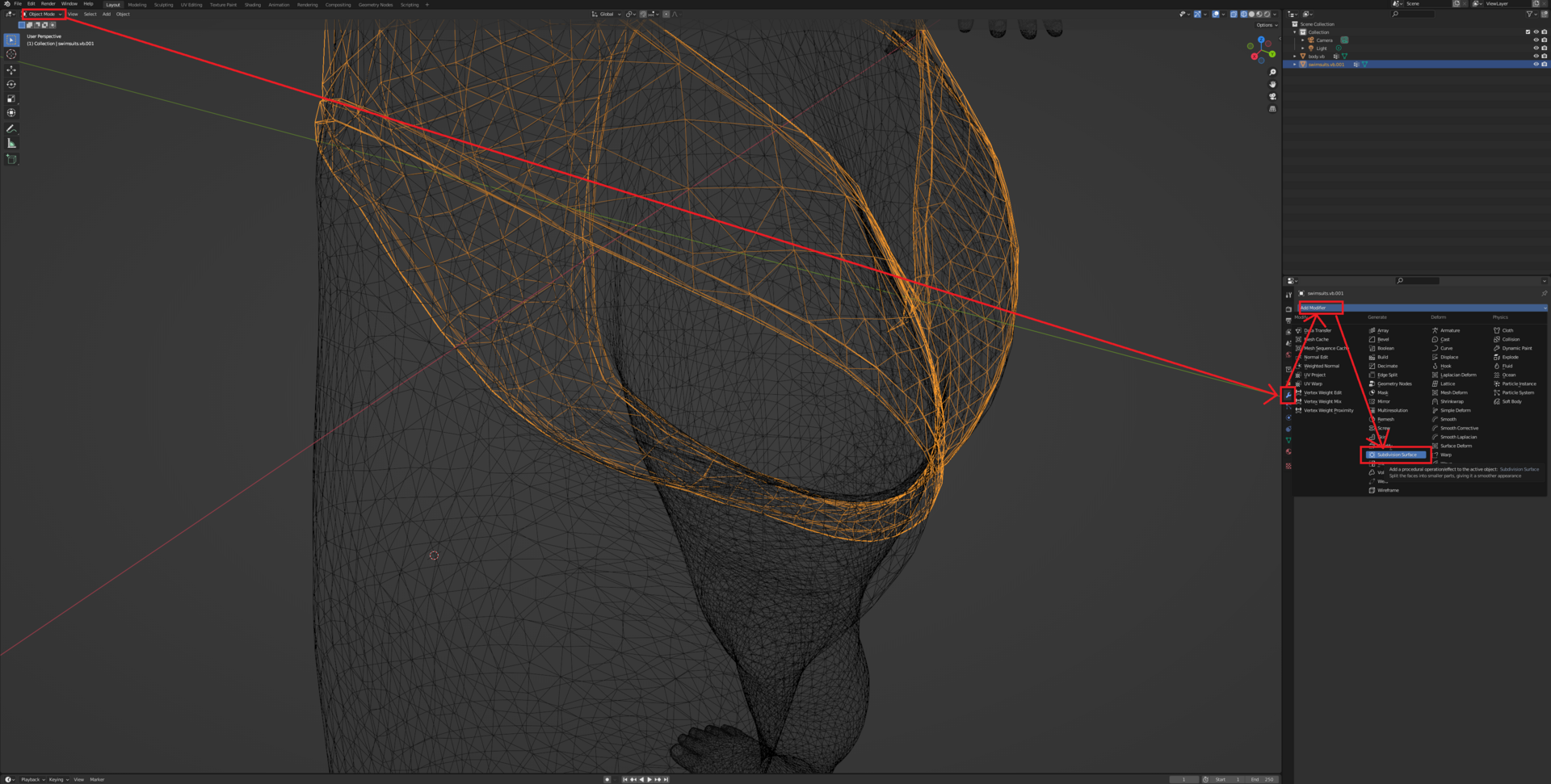
Task: Open the Global transform orientation dropdown
Action: click(x=607, y=14)
